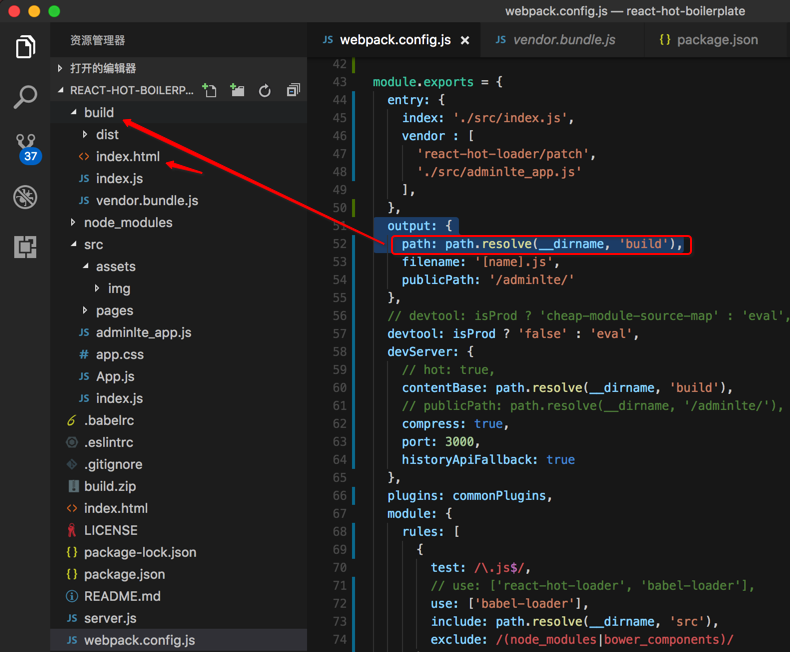Screen dimensions: 790x652
Task: Open index.html inside build folder
Action: click(x=127, y=156)
